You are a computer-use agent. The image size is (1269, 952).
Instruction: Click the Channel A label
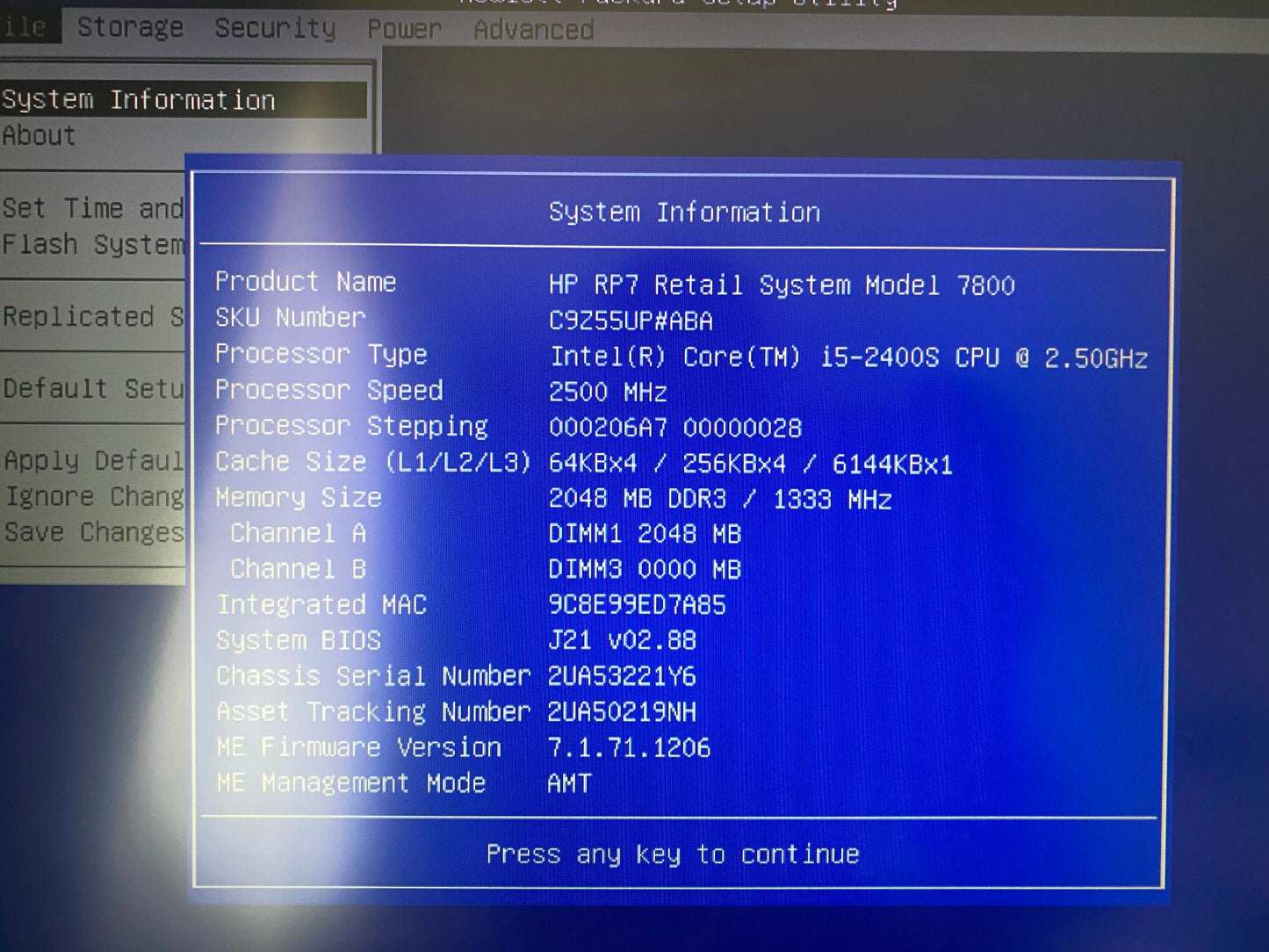298,533
